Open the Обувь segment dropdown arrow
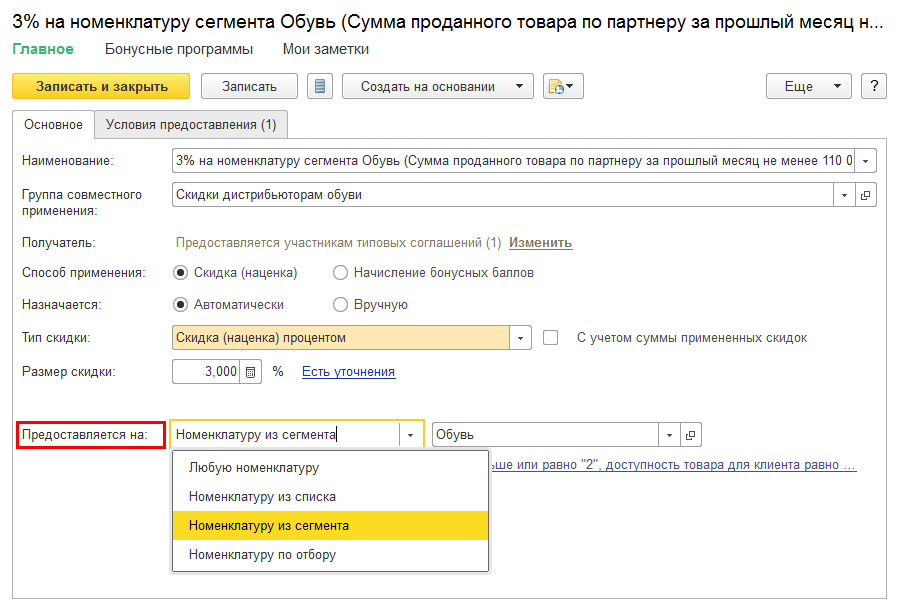This screenshot has height=611, width=904. pos(669,435)
